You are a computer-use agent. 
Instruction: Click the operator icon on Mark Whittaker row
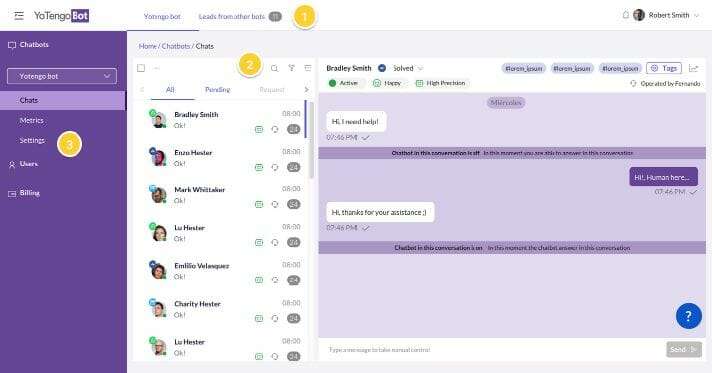pos(275,205)
